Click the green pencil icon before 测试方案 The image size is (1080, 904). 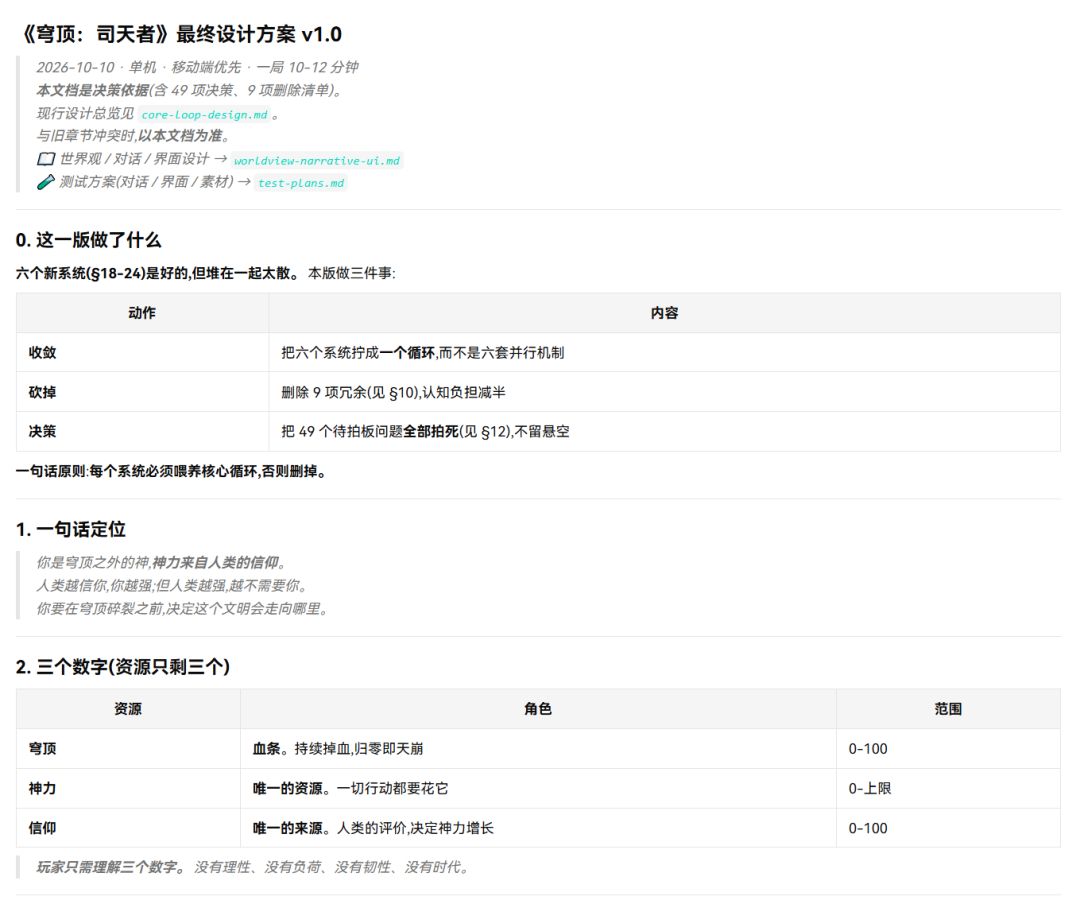(x=45, y=182)
